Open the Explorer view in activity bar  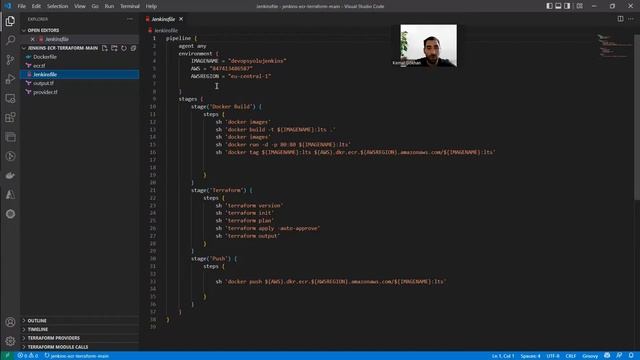pyautogui.click(x=10, y=21)
